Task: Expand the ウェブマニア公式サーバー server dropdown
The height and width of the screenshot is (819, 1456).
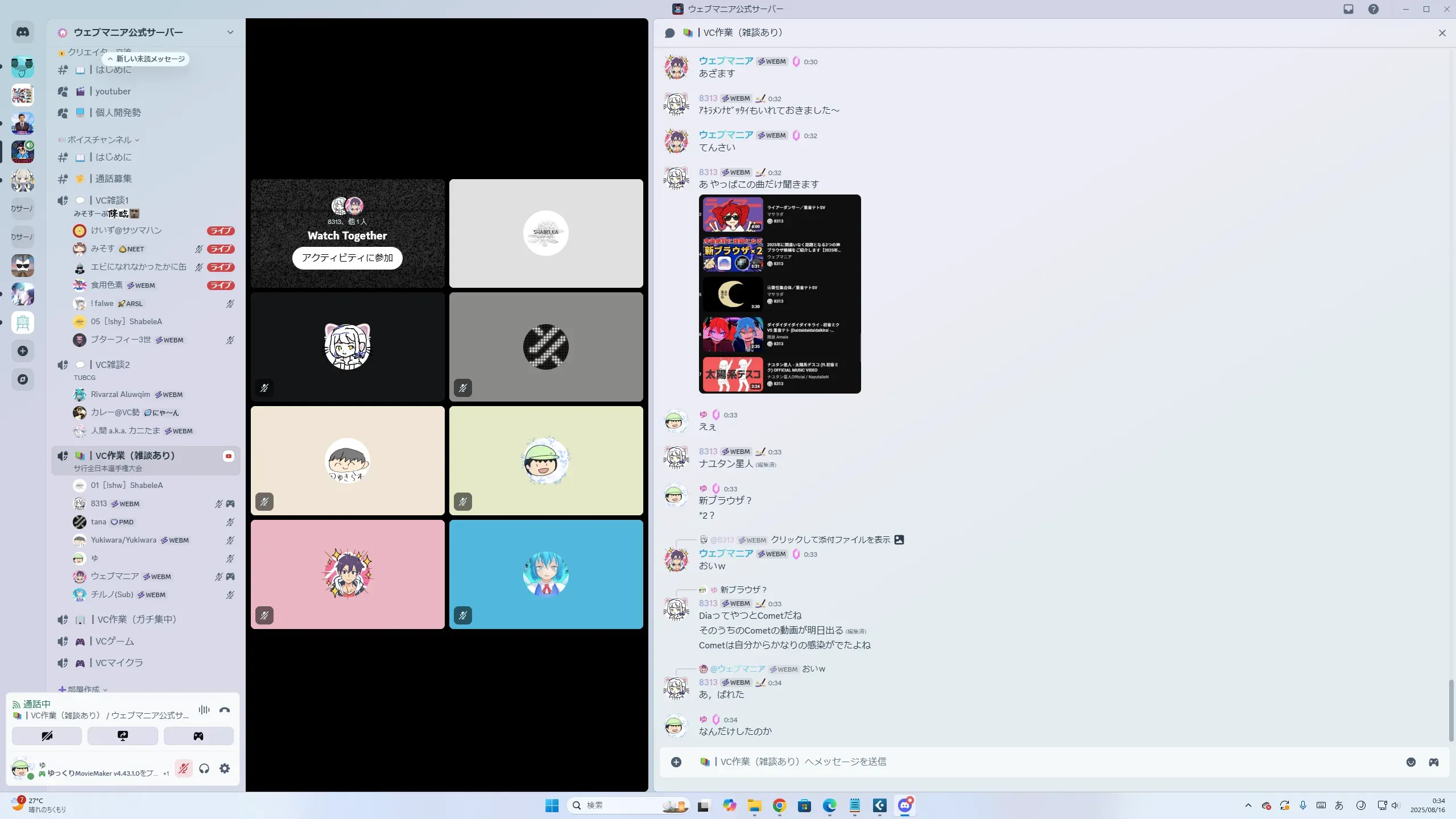Action: [x=230, y=32]
